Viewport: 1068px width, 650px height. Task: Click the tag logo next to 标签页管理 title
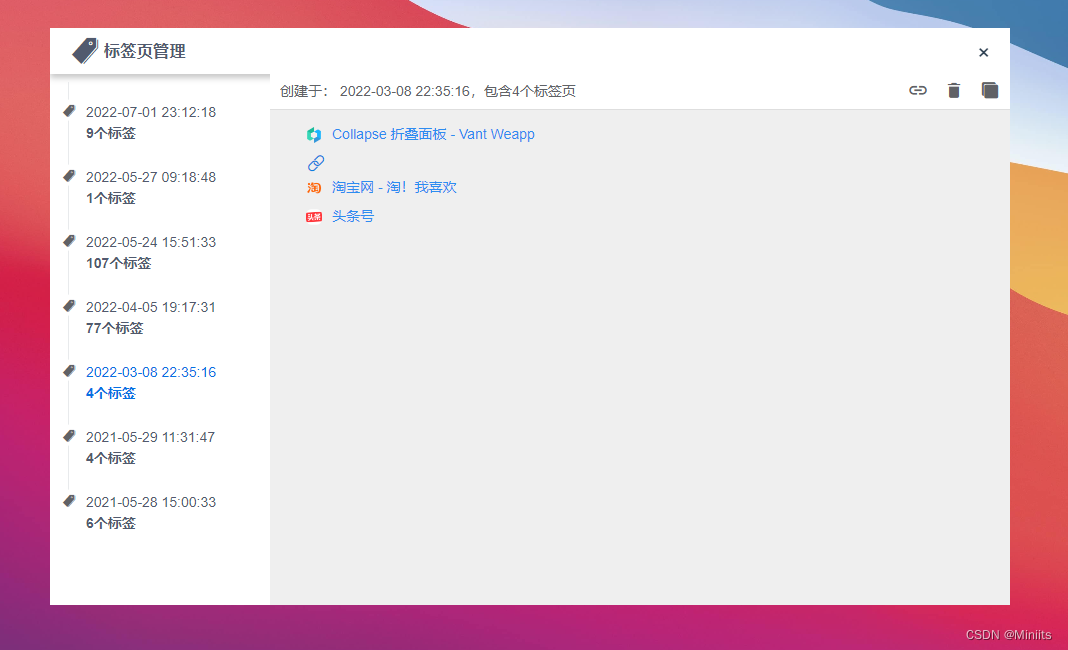click(x=84, y=51)
